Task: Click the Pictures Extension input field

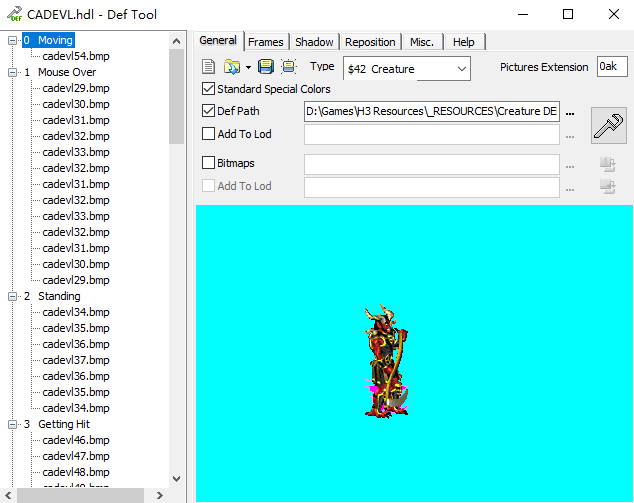Action: click(612, 67)
